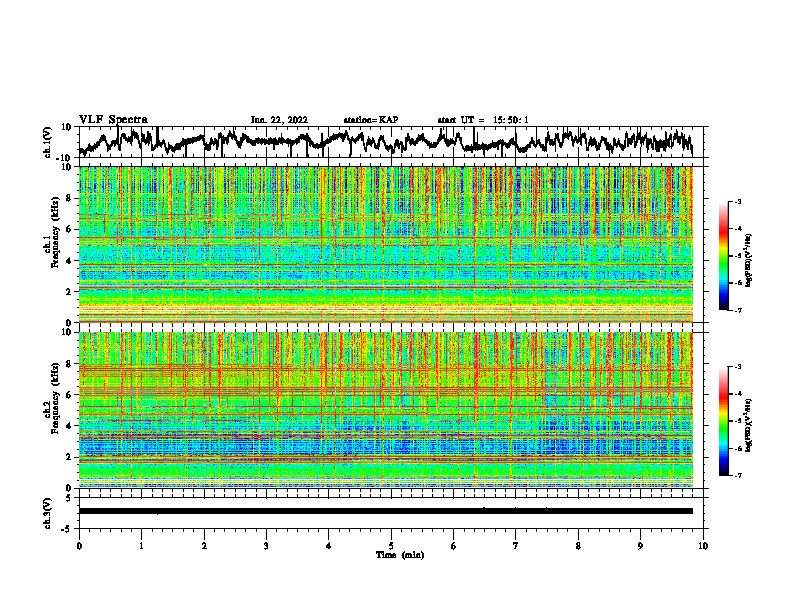Click time axis tick label '10'
The height and width of the screenshot is (612, 792).
click(x=703, y=546)
